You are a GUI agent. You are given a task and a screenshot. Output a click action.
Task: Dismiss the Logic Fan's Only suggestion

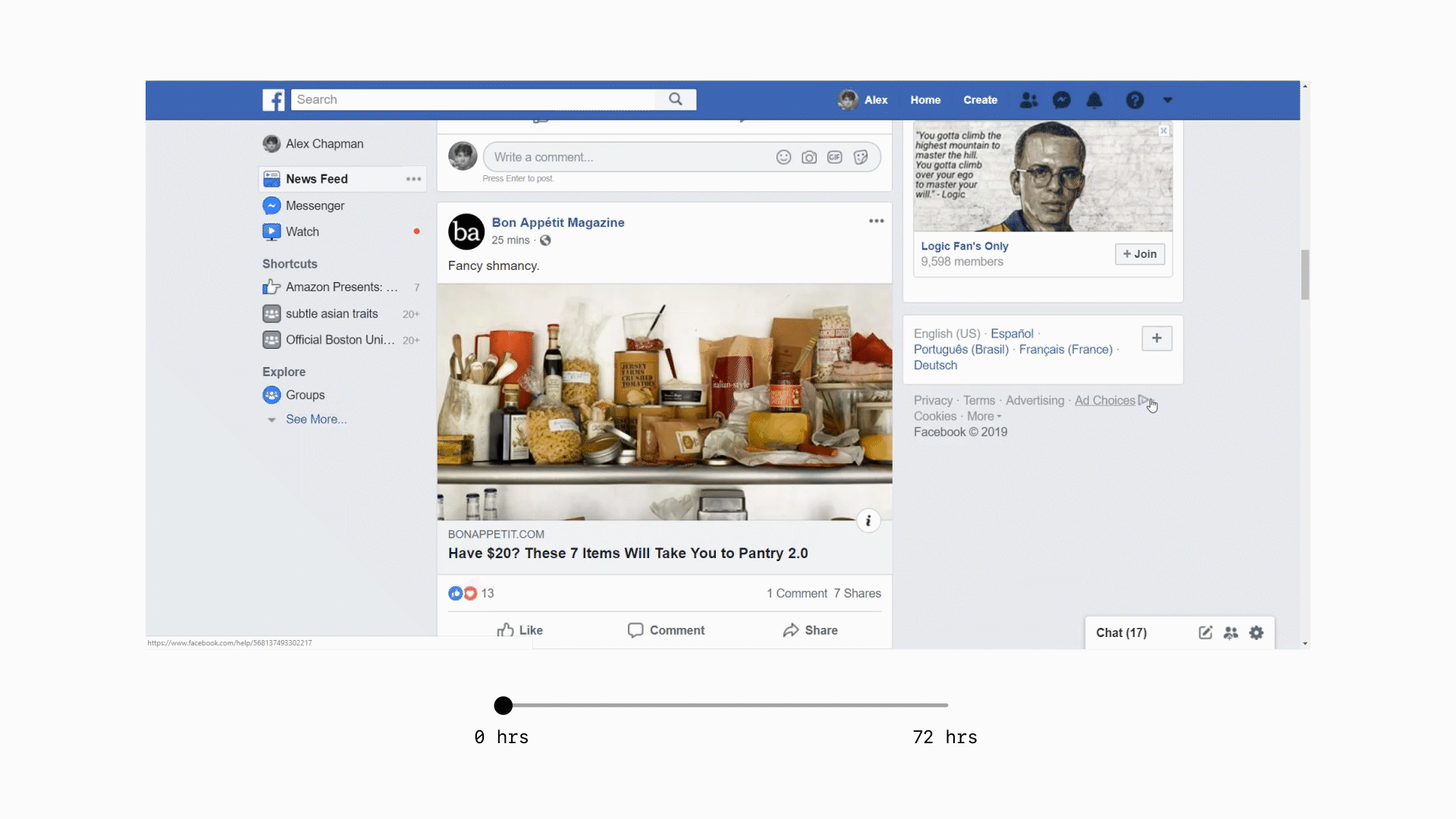[1163, 130]
